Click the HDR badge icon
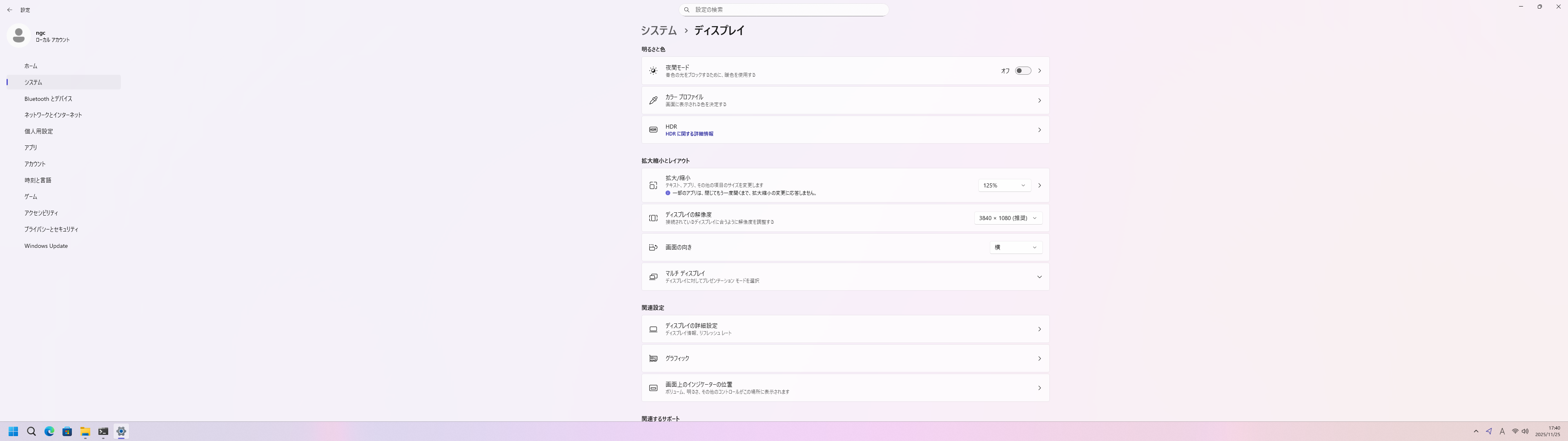Viewport: 1568px width, 441px height. pyautogui.click(x=653, y=130)
